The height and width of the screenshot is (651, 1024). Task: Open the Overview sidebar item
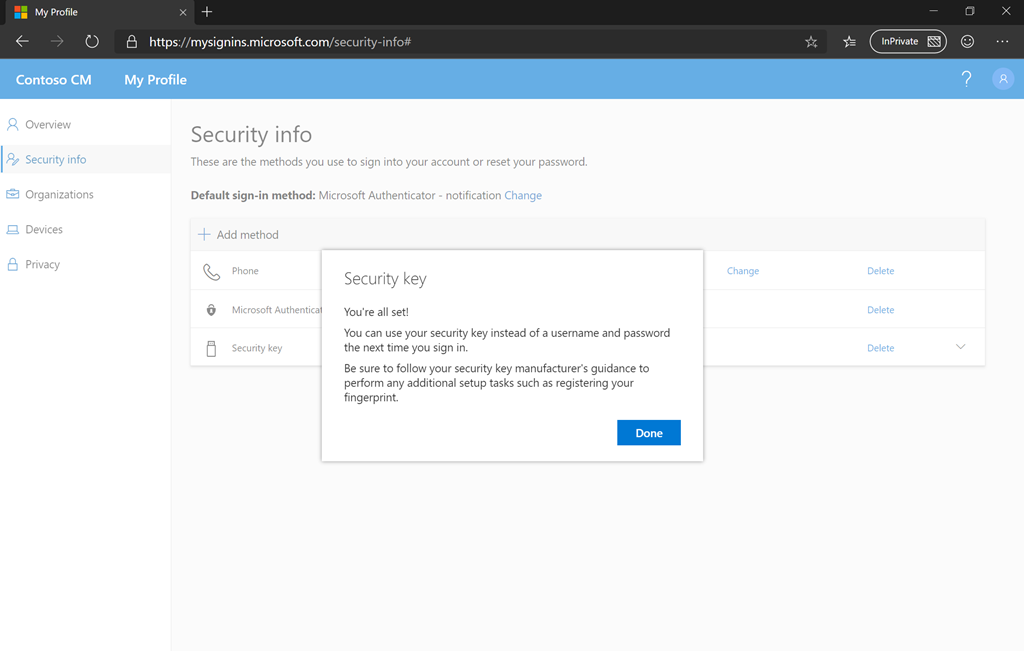[48, 125]
